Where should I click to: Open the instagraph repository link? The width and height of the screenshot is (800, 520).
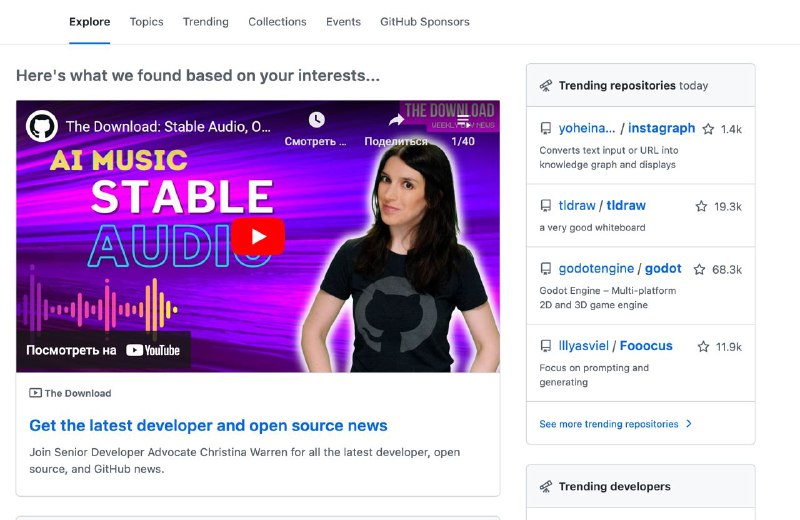coord(661,128)
